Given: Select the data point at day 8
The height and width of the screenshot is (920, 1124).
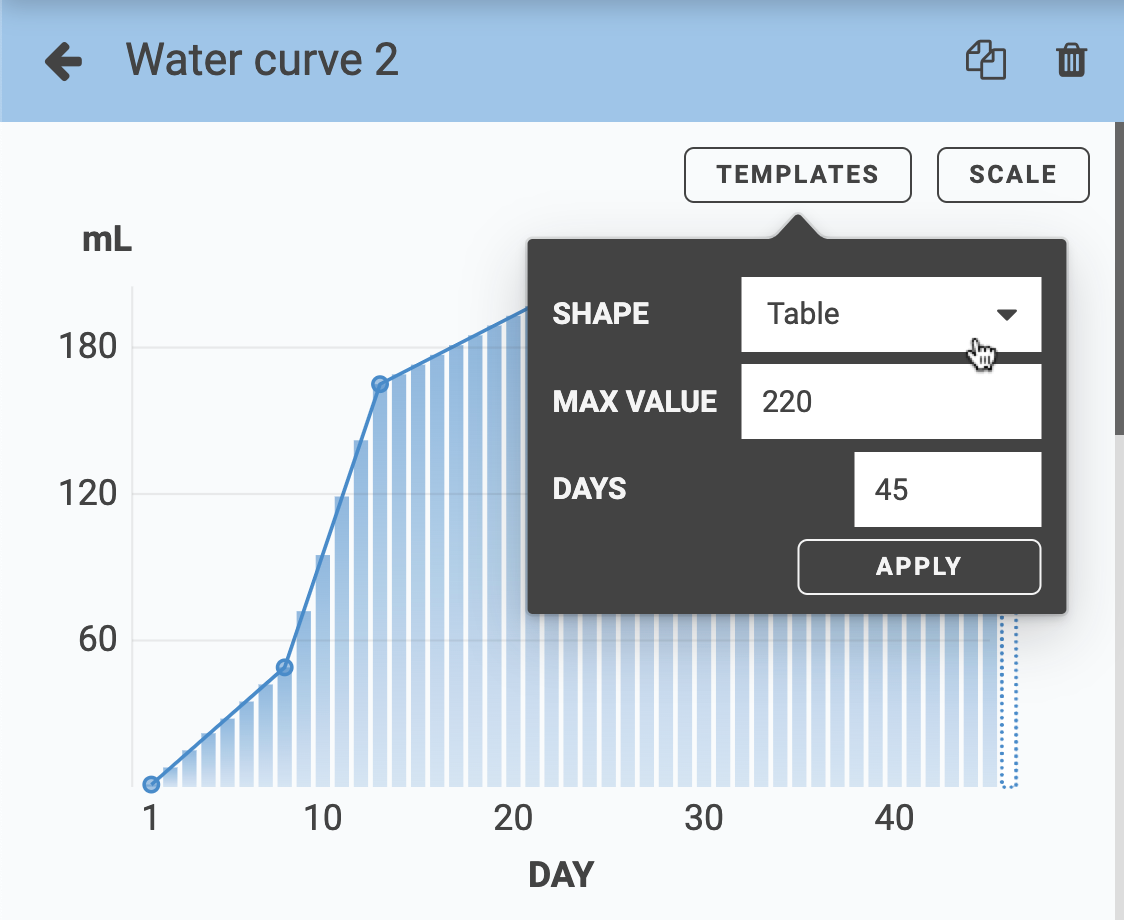Looking at the screenshot, I should point(284,666).
